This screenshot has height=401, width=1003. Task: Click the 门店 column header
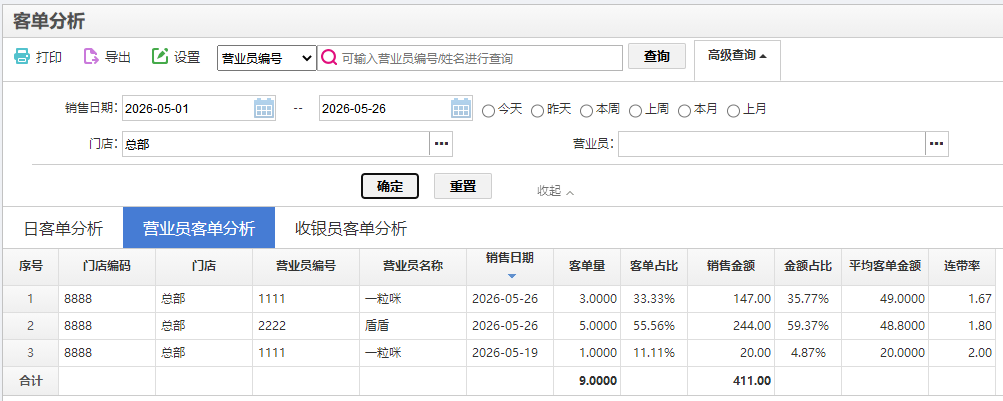[203, 266]
